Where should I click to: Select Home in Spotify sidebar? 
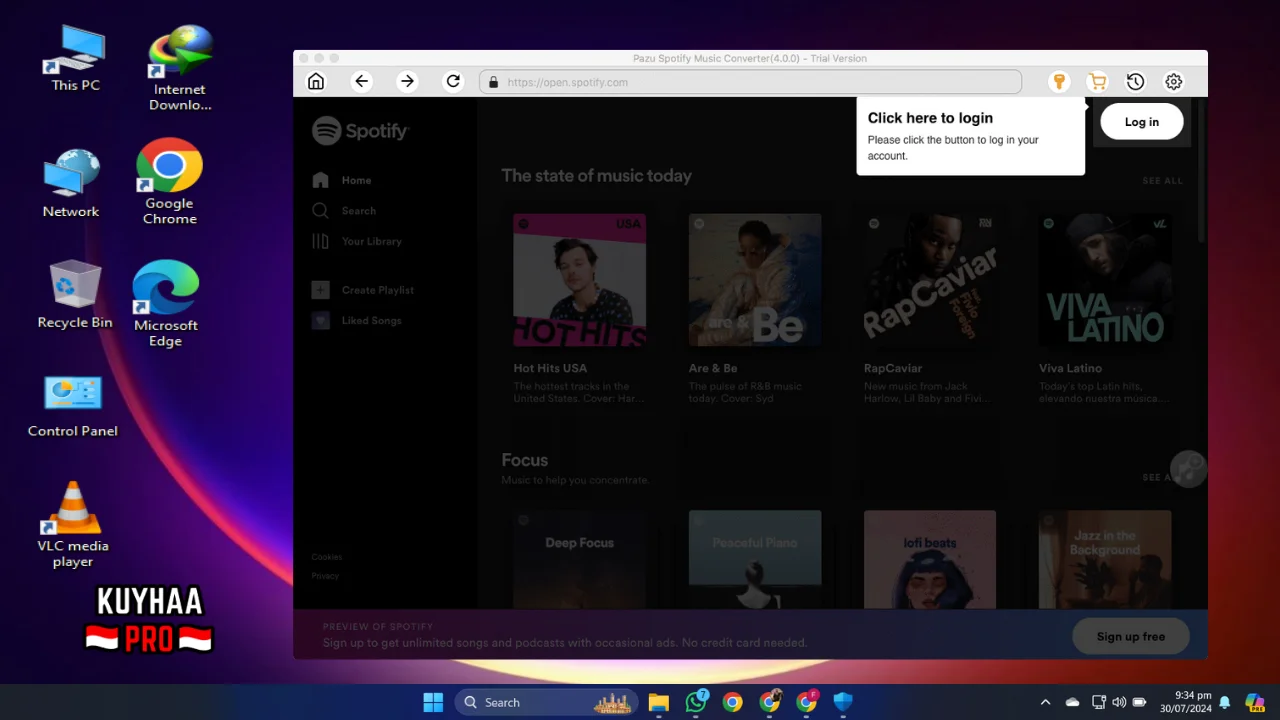pyautogui.click(x=342, y=180)
